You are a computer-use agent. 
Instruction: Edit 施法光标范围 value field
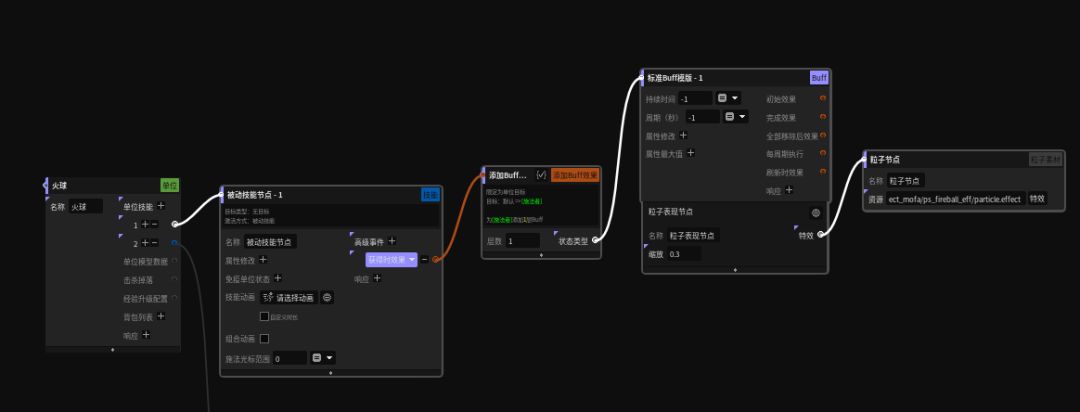pos(289,358)
